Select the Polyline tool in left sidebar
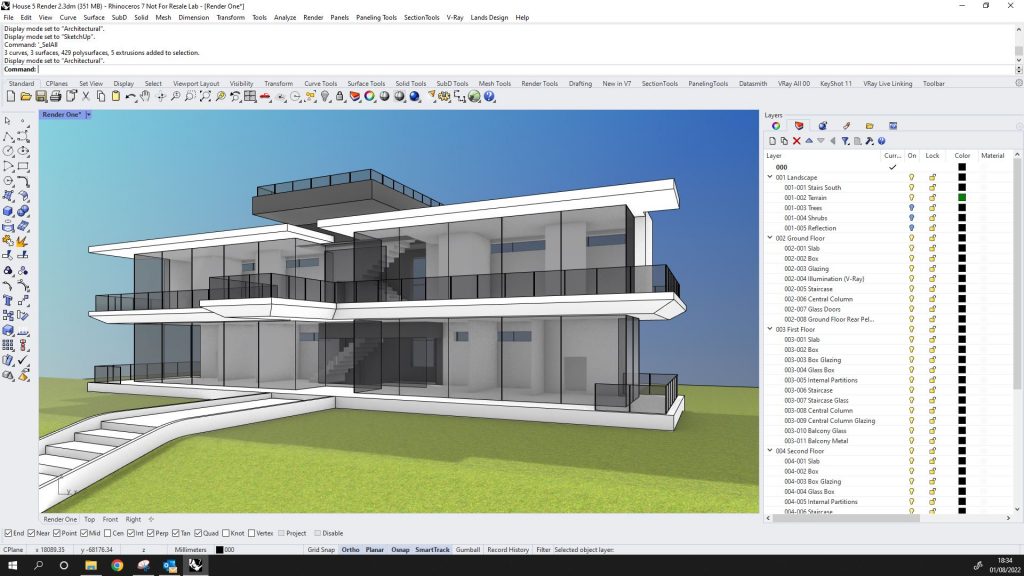1024x576 pixels. (x=8, y=136)
